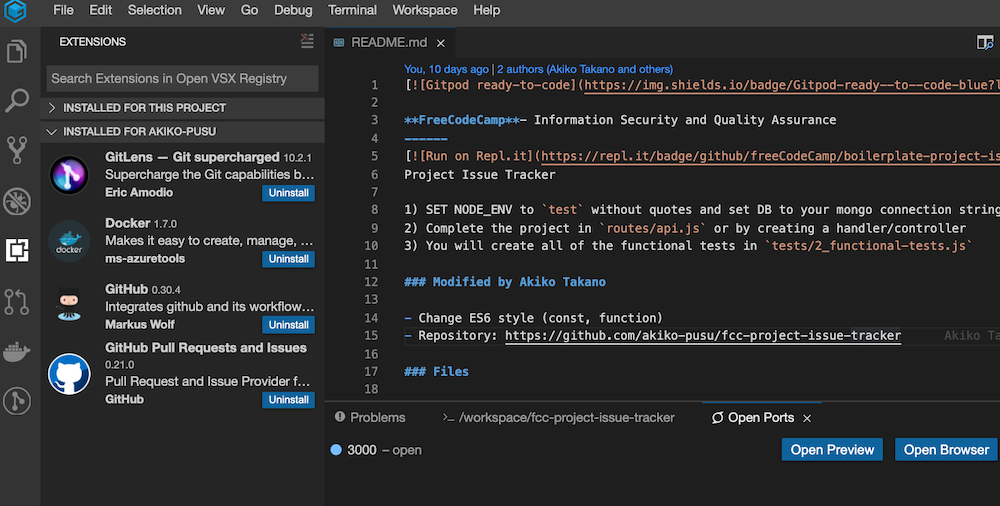Select the Extensions view icon

coord(17,250)
